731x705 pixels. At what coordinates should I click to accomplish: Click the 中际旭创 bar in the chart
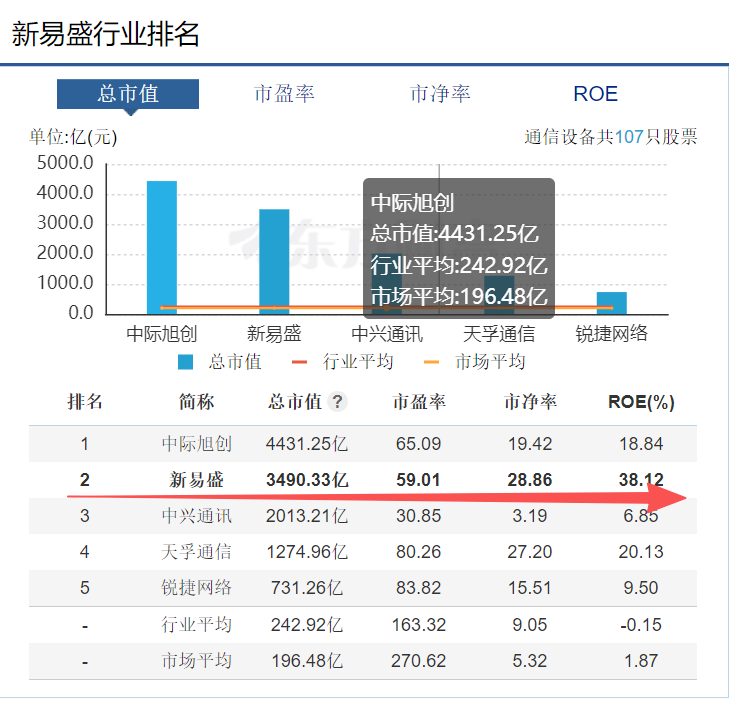162,248
